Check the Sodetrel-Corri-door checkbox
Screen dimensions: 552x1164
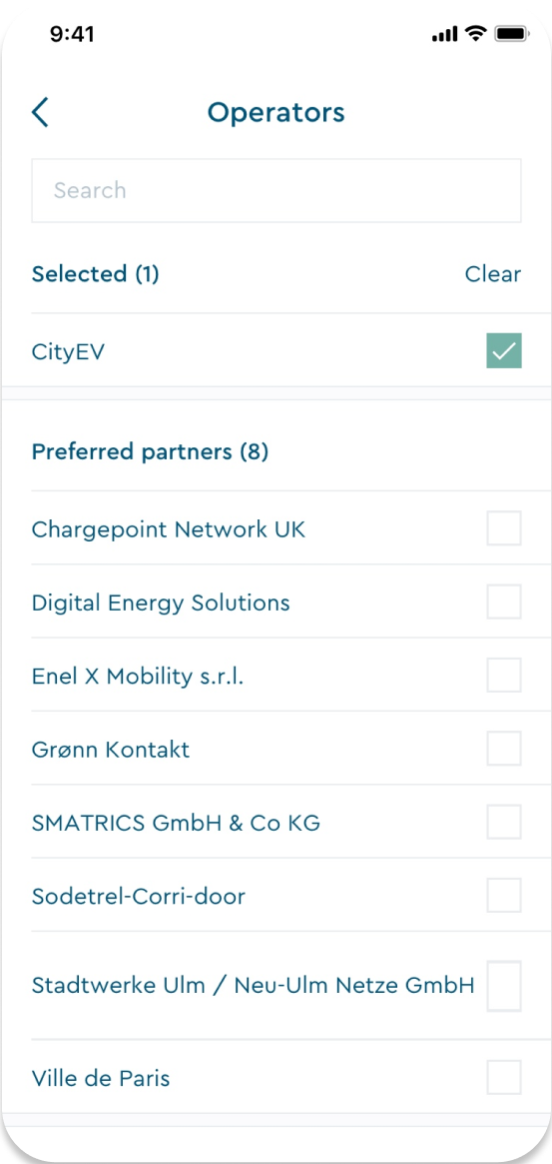[504, 895]
